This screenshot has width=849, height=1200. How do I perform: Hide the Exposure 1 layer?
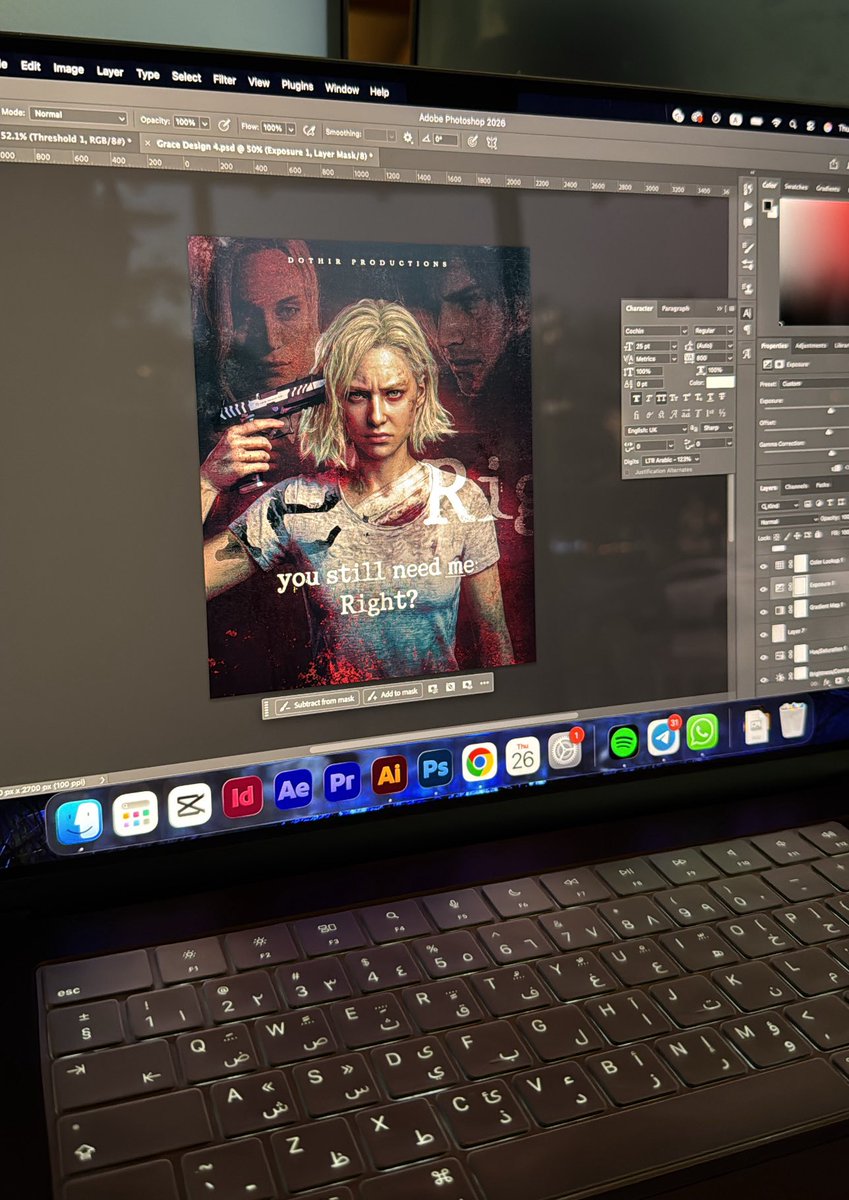pyautogui.click(x=763, y=589)
